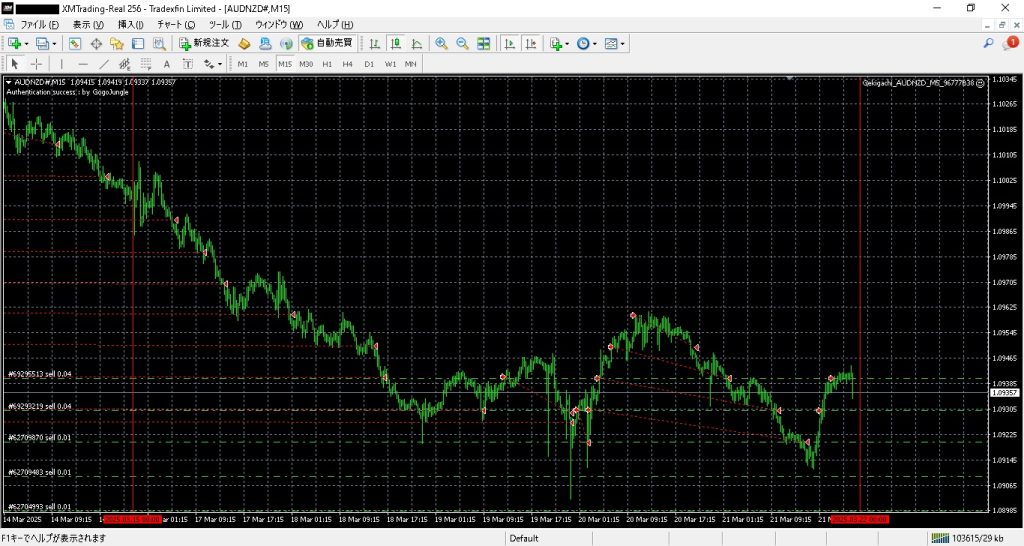
Task: Toggle candlestick chart display mode
Action: [394, 44]
